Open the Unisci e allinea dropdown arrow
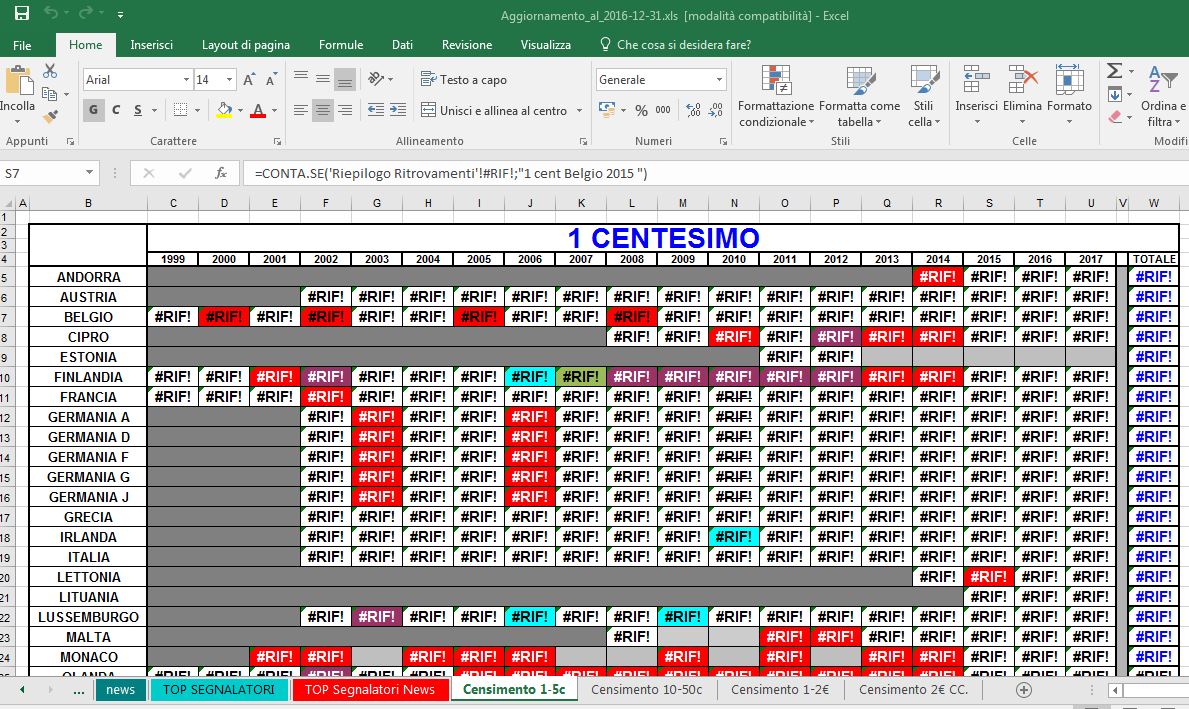Image resolution: width=1189 pixels, height=709 pixels. click(577, 111)
